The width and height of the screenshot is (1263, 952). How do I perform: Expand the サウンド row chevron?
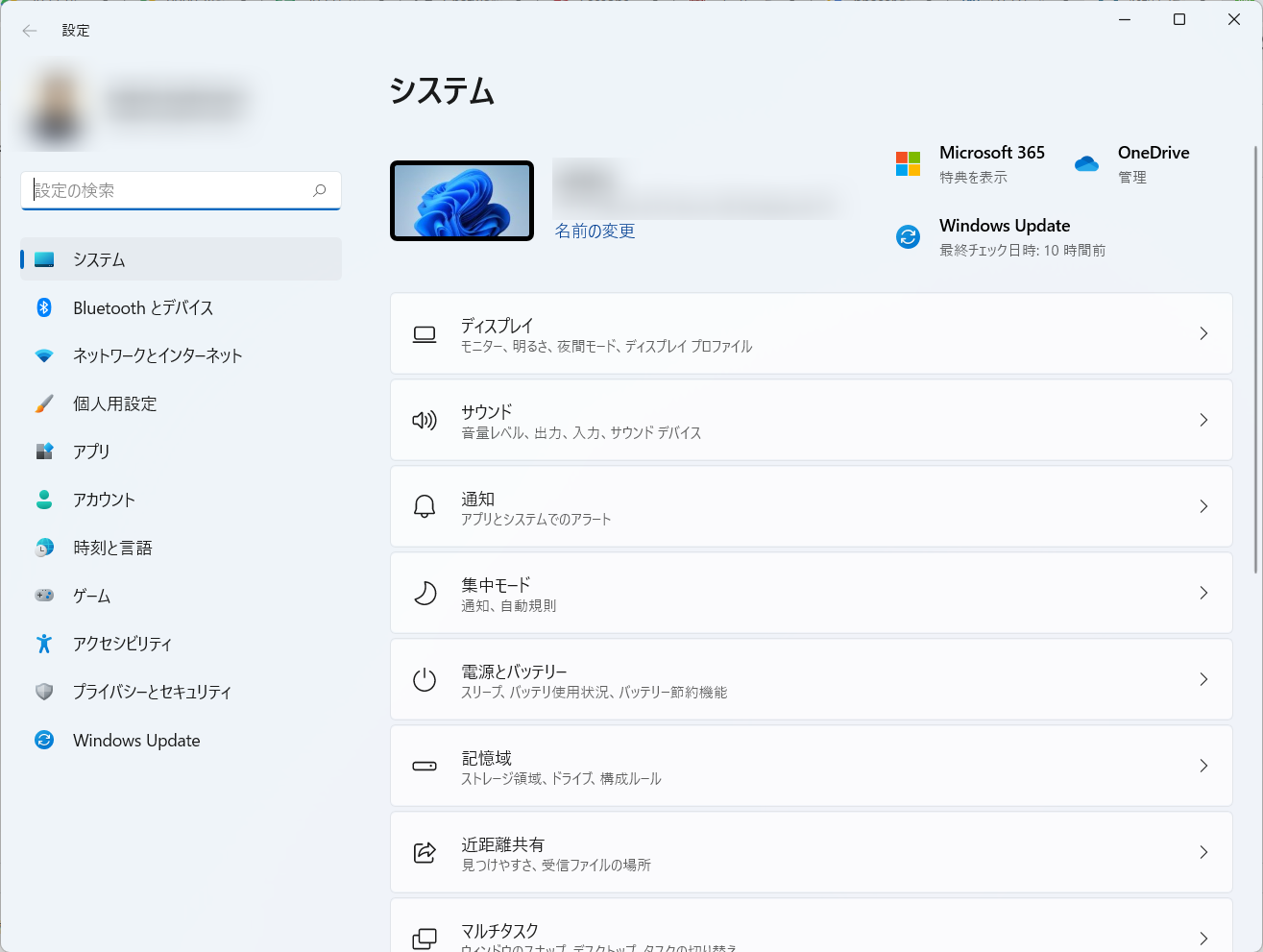(1203, 420)
